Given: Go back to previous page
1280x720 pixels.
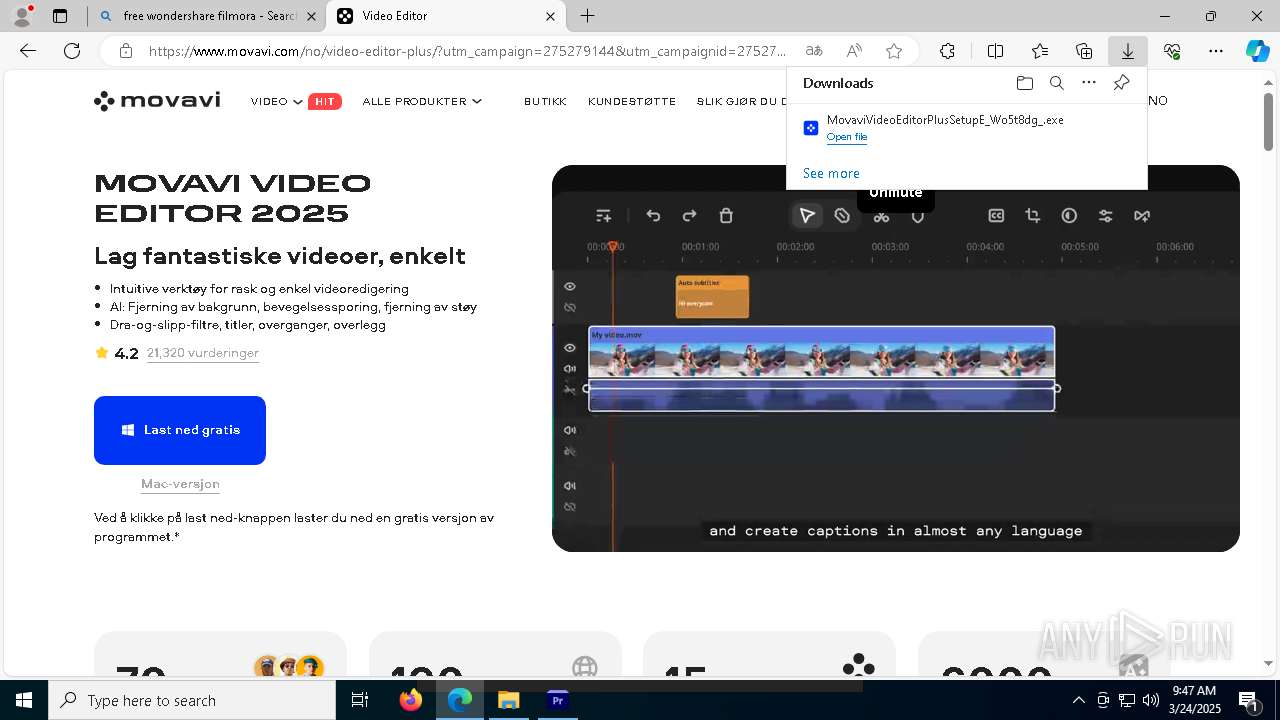Looking at the screenshot, I should (x=28, y=51).
